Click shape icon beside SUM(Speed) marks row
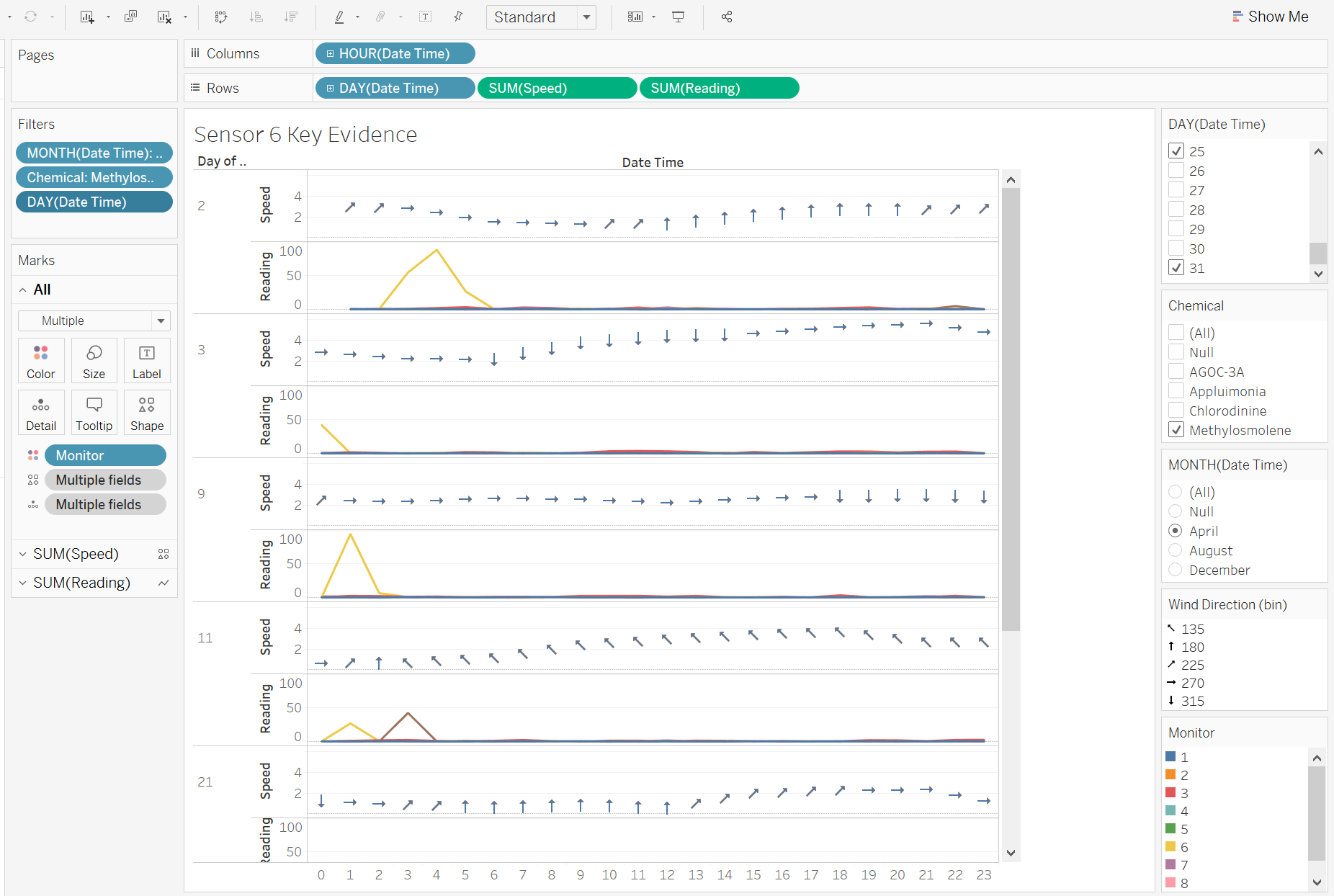 164,554
